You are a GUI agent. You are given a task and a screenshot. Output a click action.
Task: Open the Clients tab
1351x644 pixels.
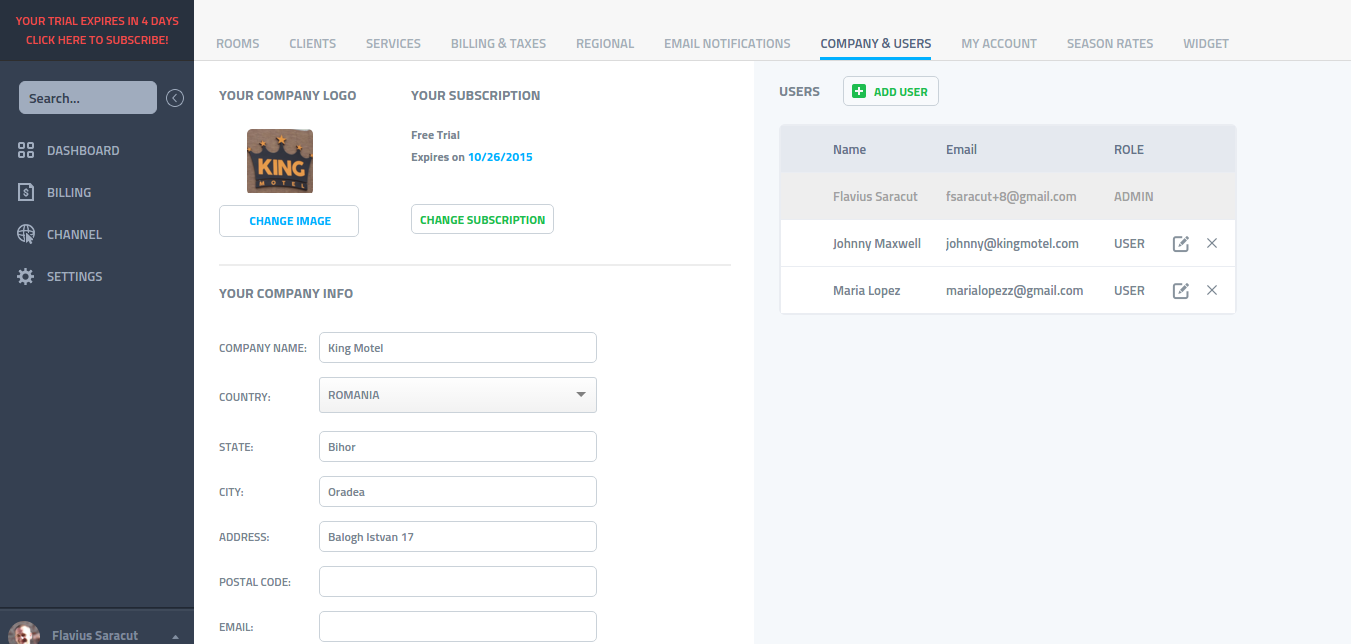point(313,44)
